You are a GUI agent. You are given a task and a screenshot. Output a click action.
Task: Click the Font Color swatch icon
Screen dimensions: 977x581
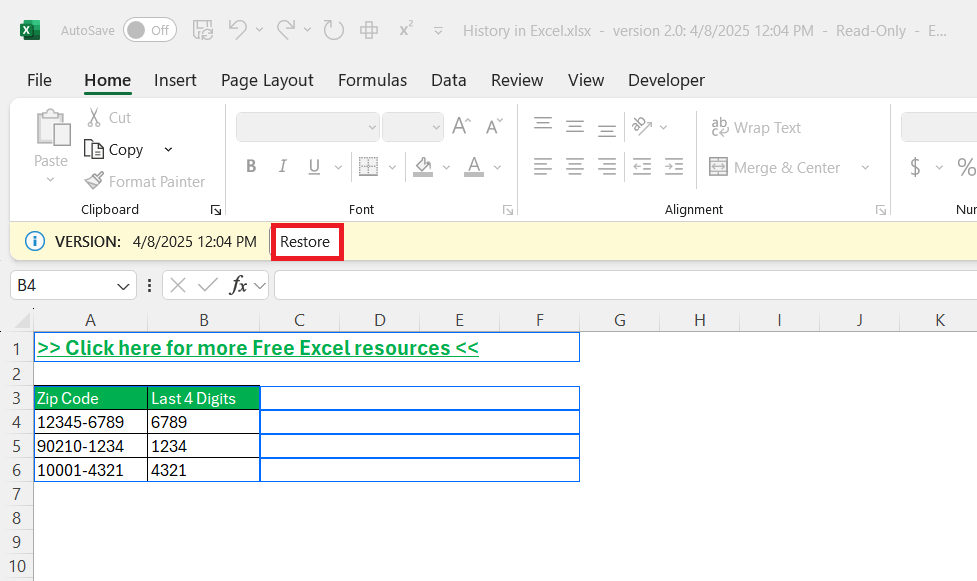click(x=473, y=167)
